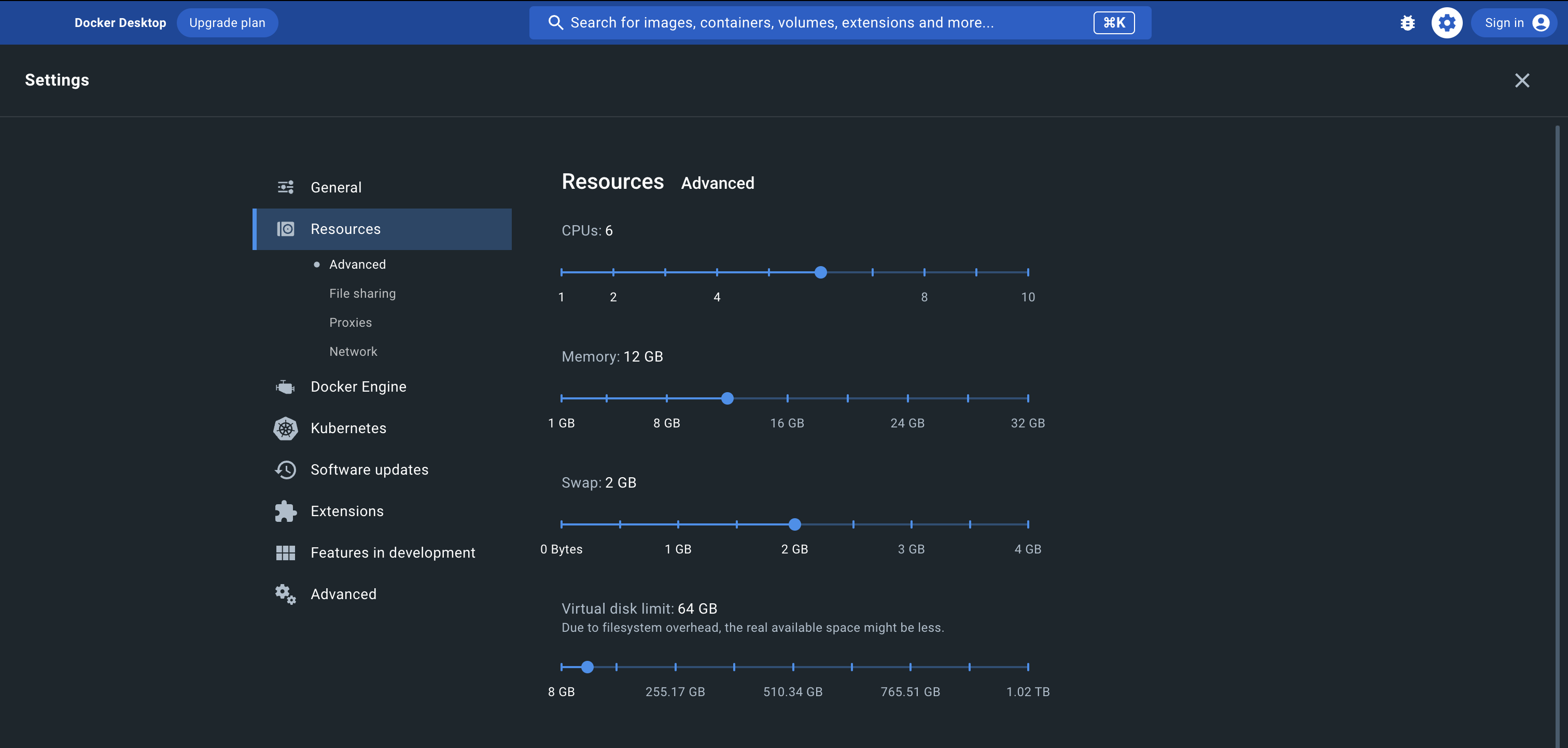Click the 'Virtual disk limit: 64 GB' label
The image size is (1568, 748).
pyautogui.click(x=639, y=608)
